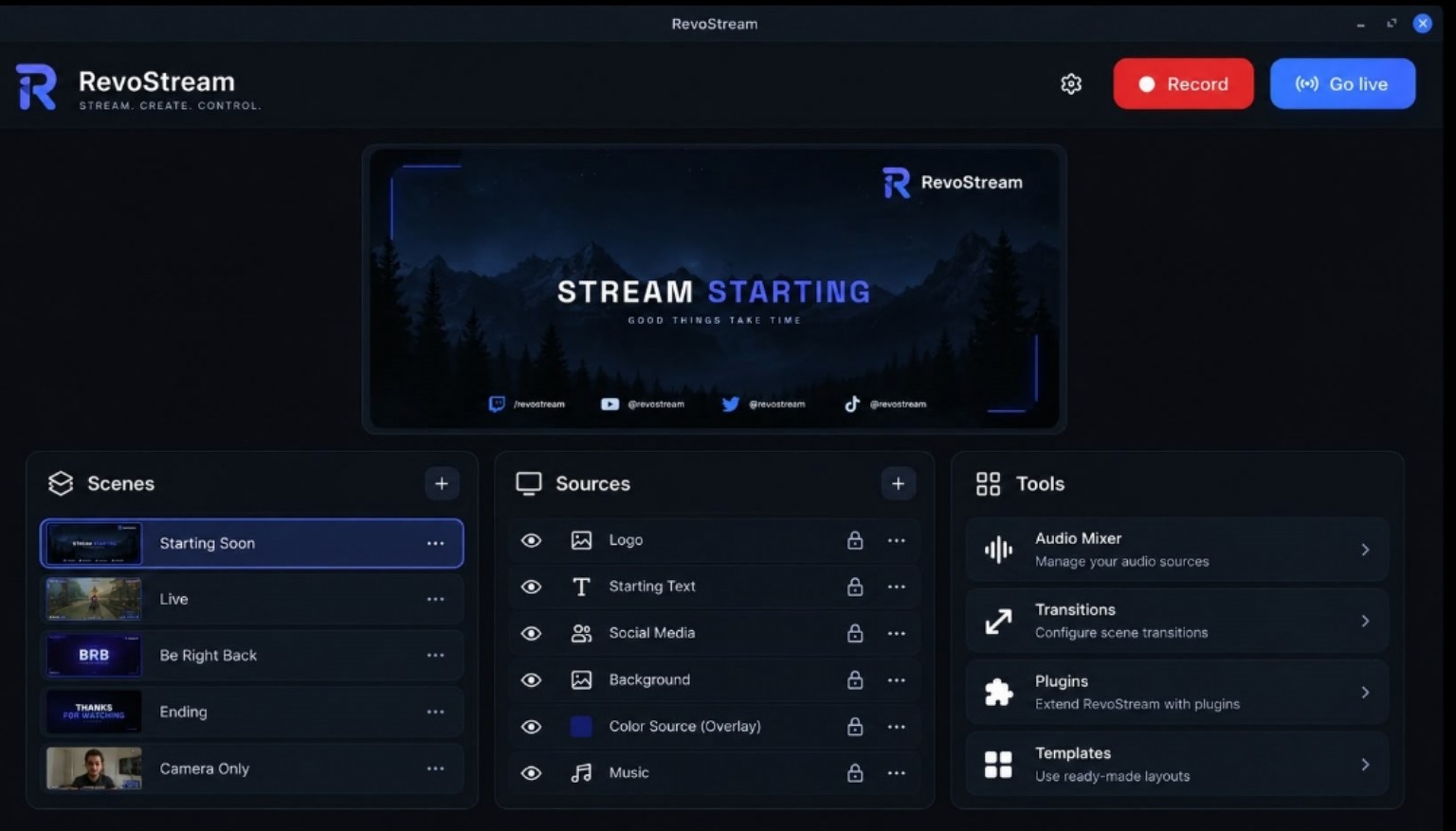Click the Live scene thumbnail

94,599
